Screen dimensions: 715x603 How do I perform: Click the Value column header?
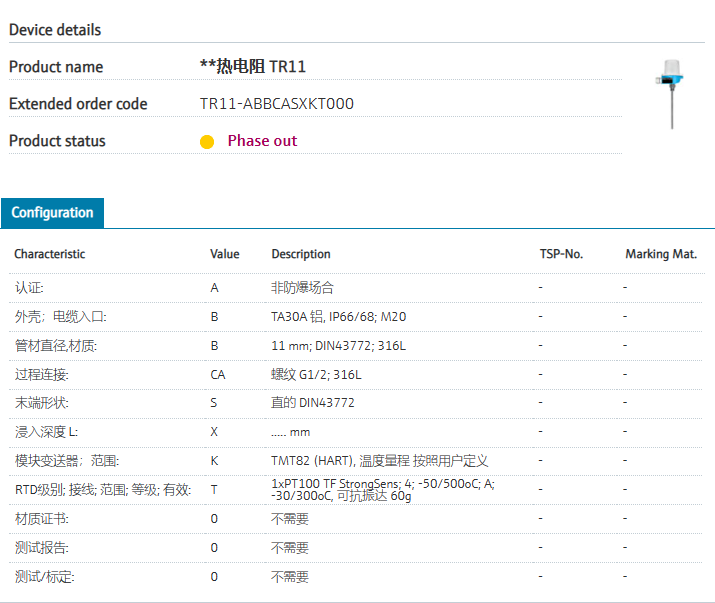(x=225, y=254)
